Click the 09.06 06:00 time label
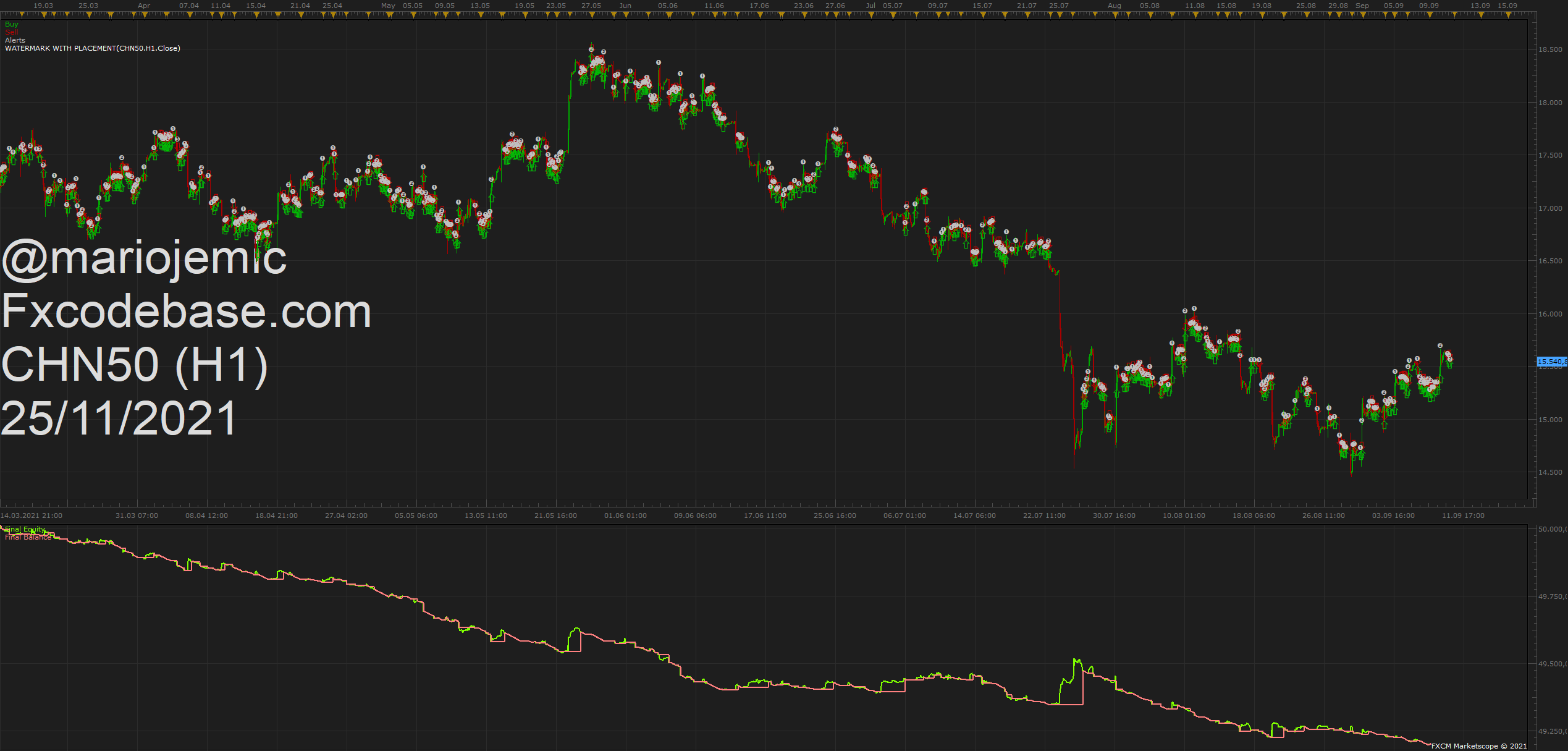The width and height of the screenshot is (1568, 751). [x=696, y=516]
